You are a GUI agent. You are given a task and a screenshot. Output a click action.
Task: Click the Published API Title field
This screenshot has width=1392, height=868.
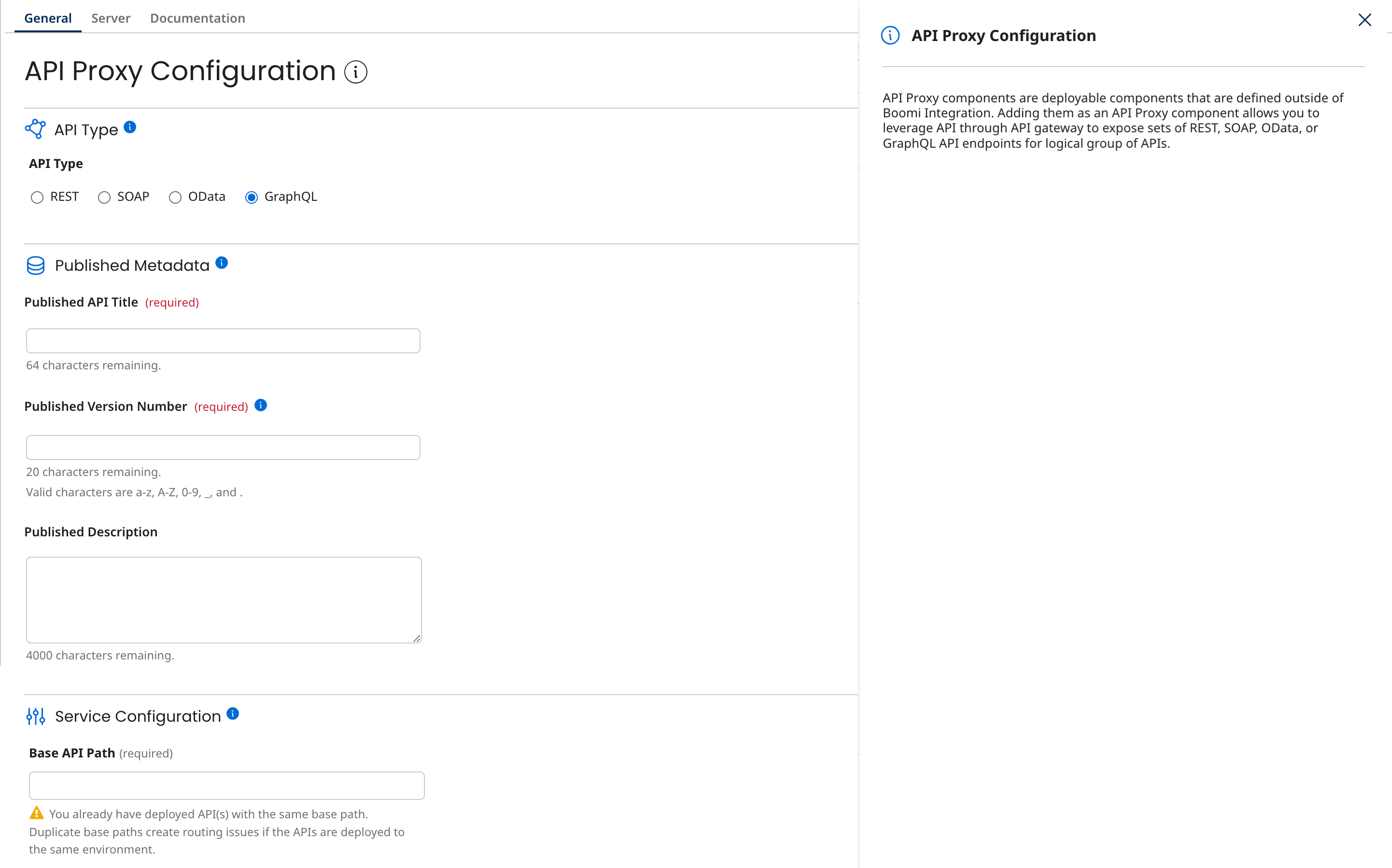[x=223, y=341]
